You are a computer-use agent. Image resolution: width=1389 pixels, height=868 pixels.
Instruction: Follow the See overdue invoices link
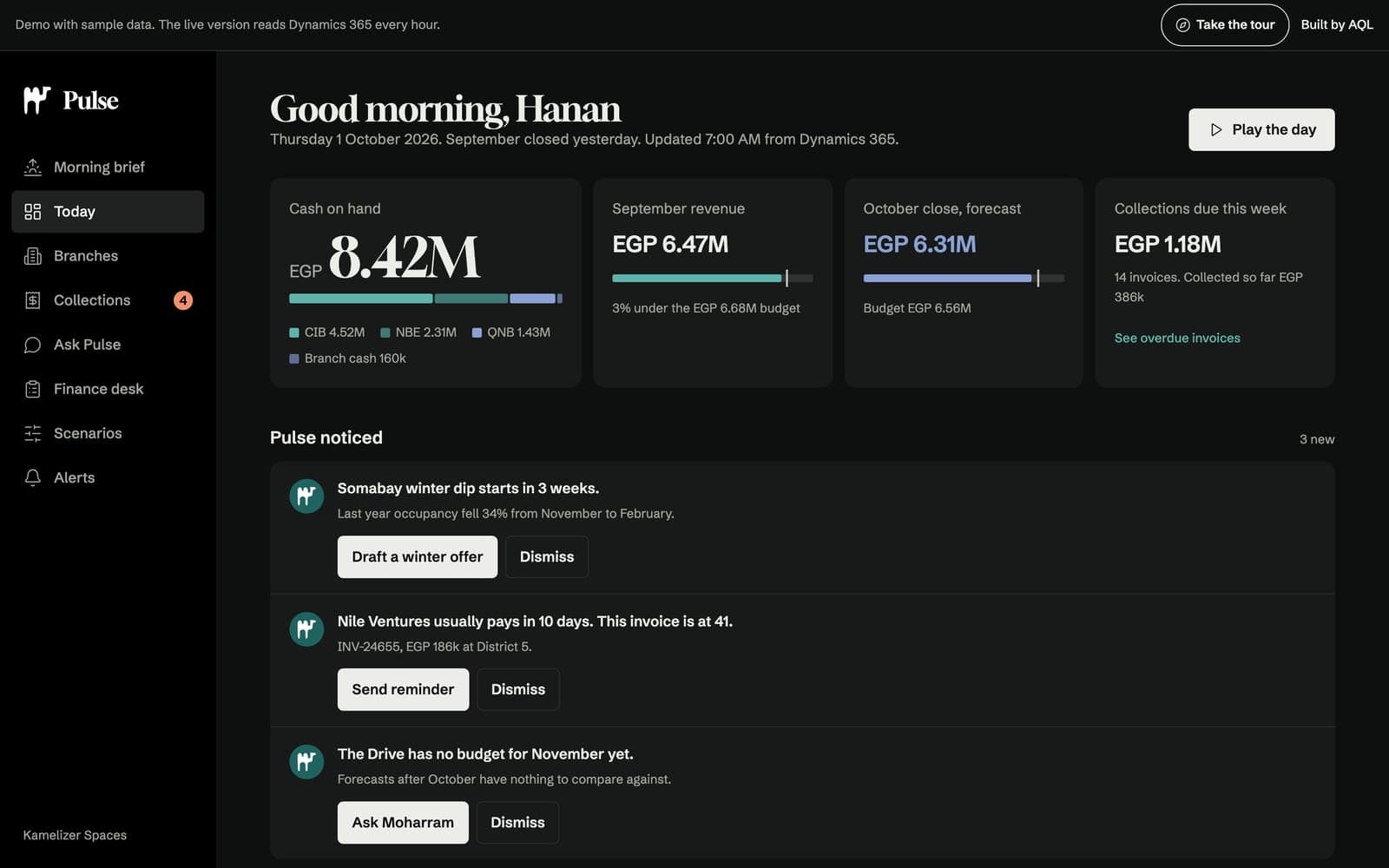[1177, 338]
